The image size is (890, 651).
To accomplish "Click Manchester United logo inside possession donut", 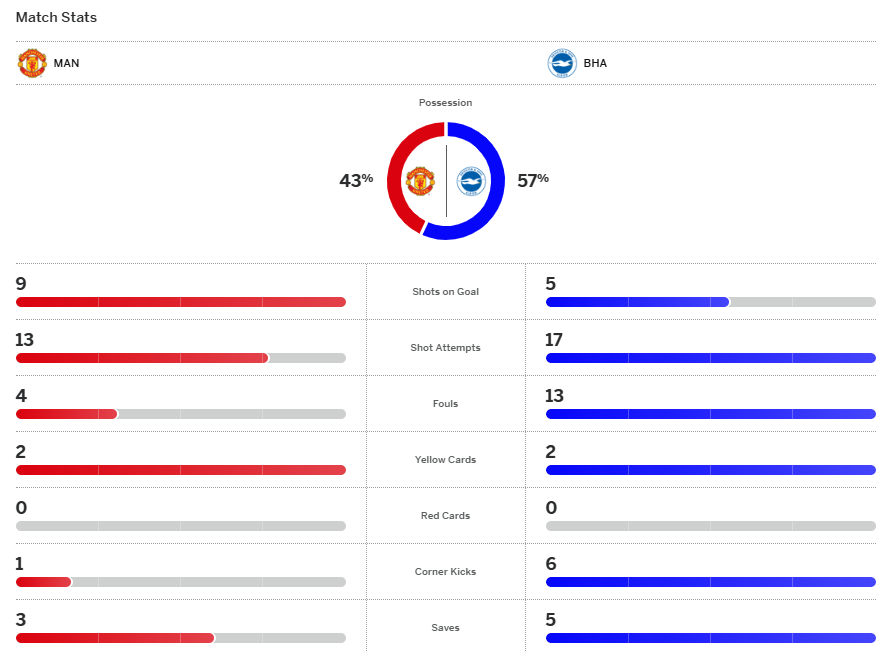I will [x=420, y=181].
